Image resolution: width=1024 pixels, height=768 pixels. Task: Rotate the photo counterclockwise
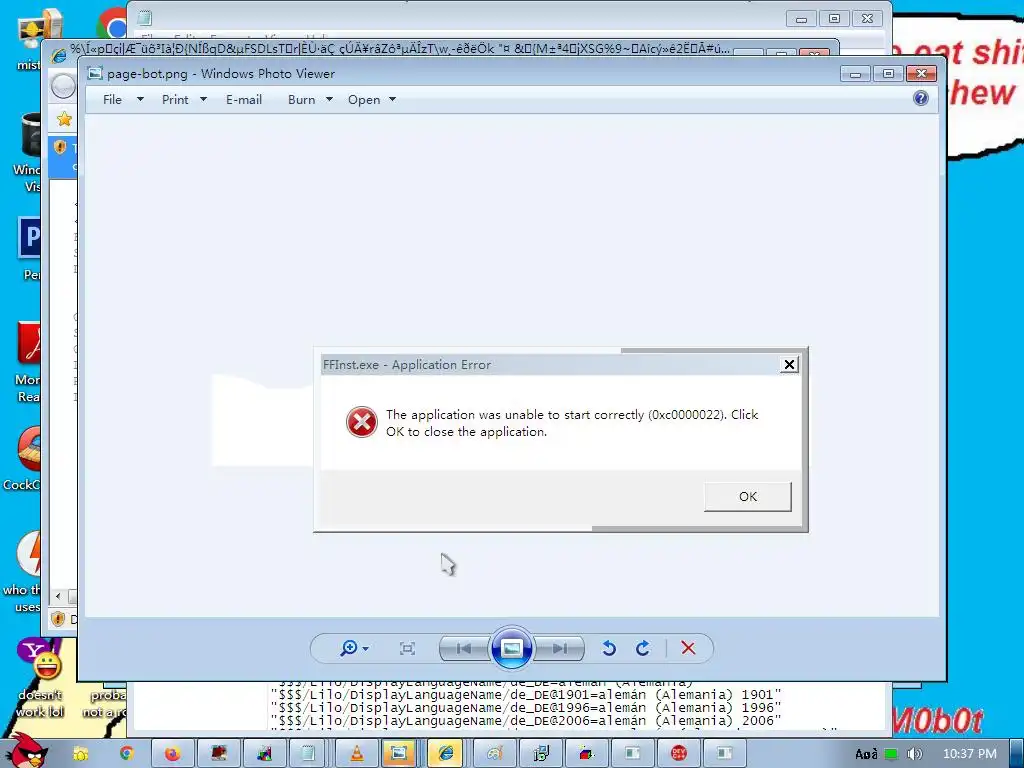pyautogui.click(x=609, y=648)
